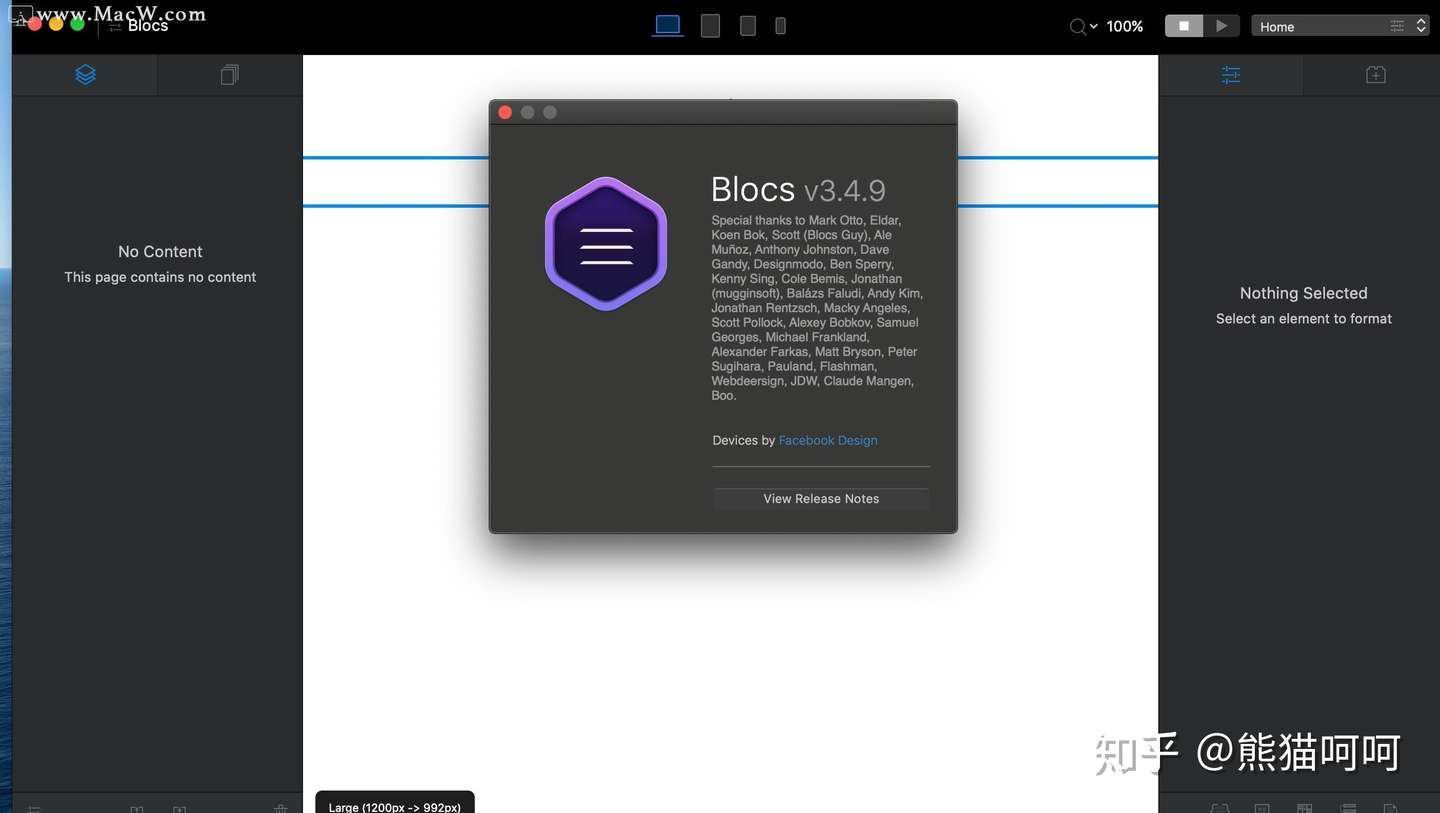This screenshot has height=813, width=1440.
Task: Click "This page contains no content" message
Action: coord(160,277)
